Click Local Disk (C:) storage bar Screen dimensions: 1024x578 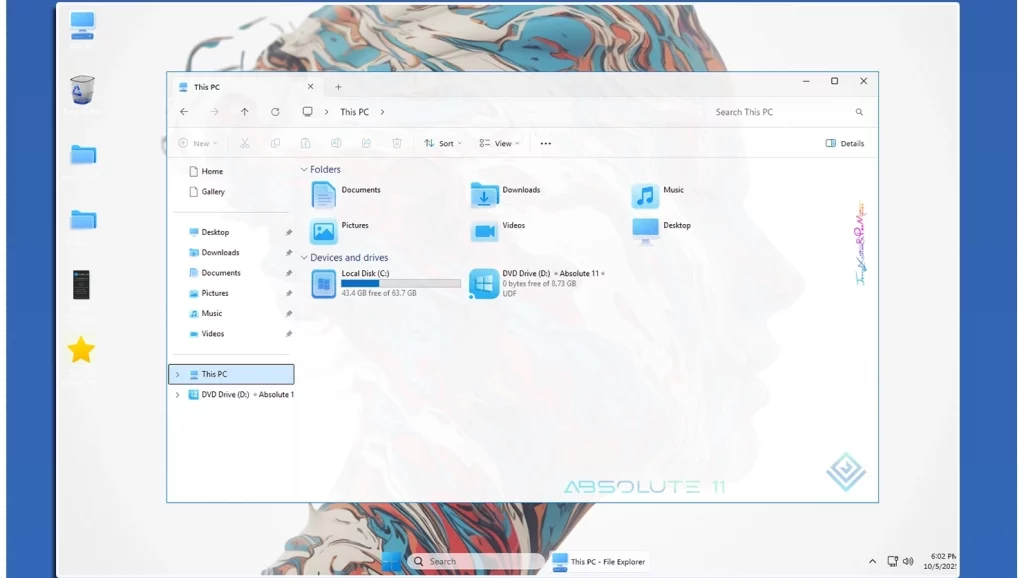pos(400,283)
